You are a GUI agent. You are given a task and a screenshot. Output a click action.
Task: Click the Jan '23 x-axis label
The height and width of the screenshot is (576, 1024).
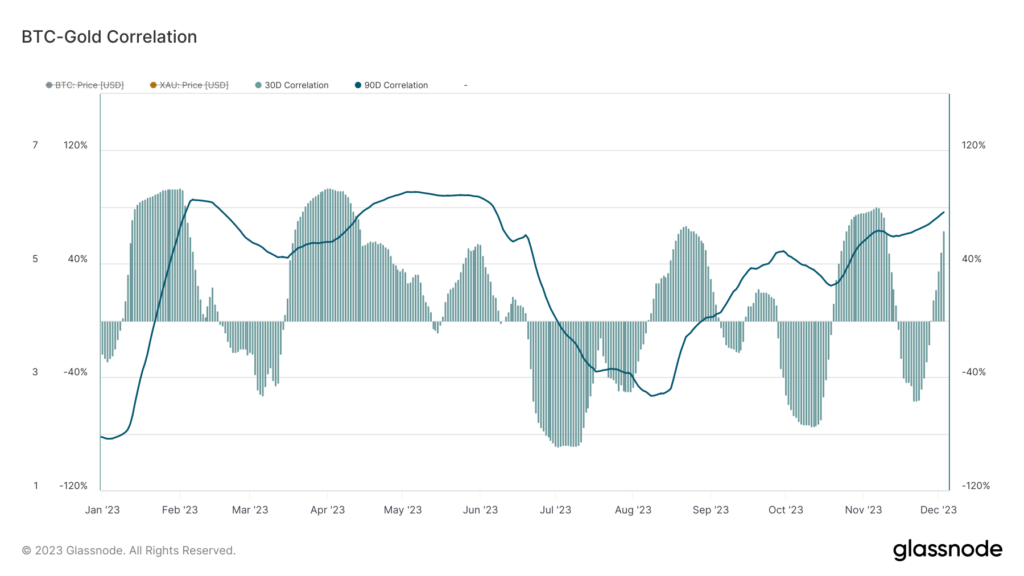pyautogui.click(x=103, y=510)
